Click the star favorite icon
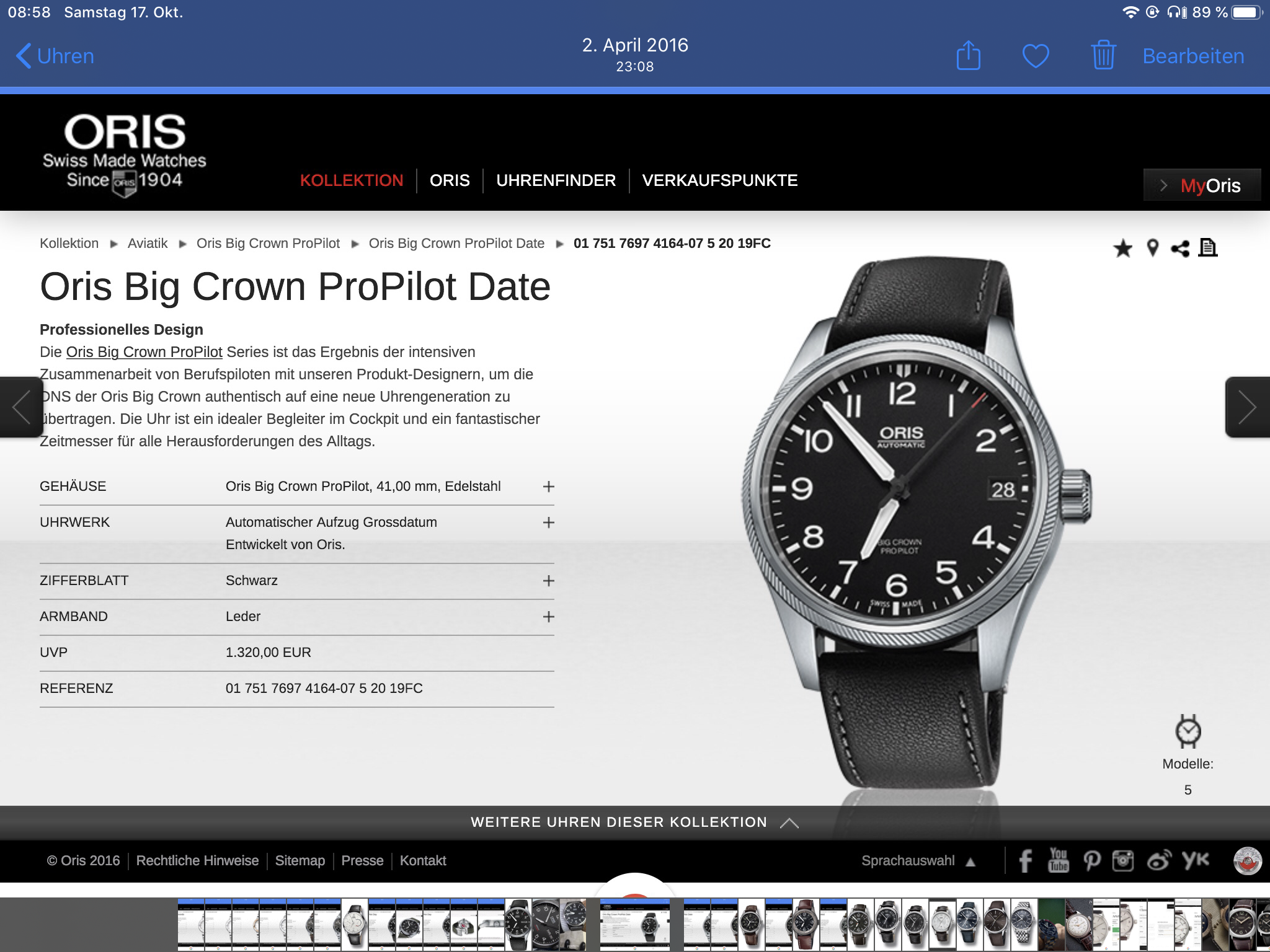 pyautogui.click(x=1122, y=249)
